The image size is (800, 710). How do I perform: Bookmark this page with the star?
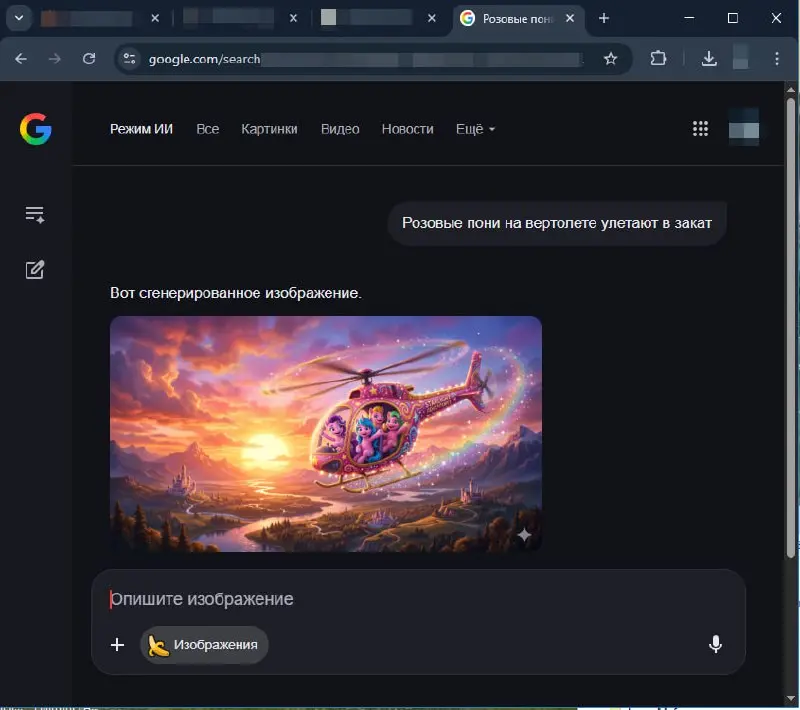coord(610,59)
